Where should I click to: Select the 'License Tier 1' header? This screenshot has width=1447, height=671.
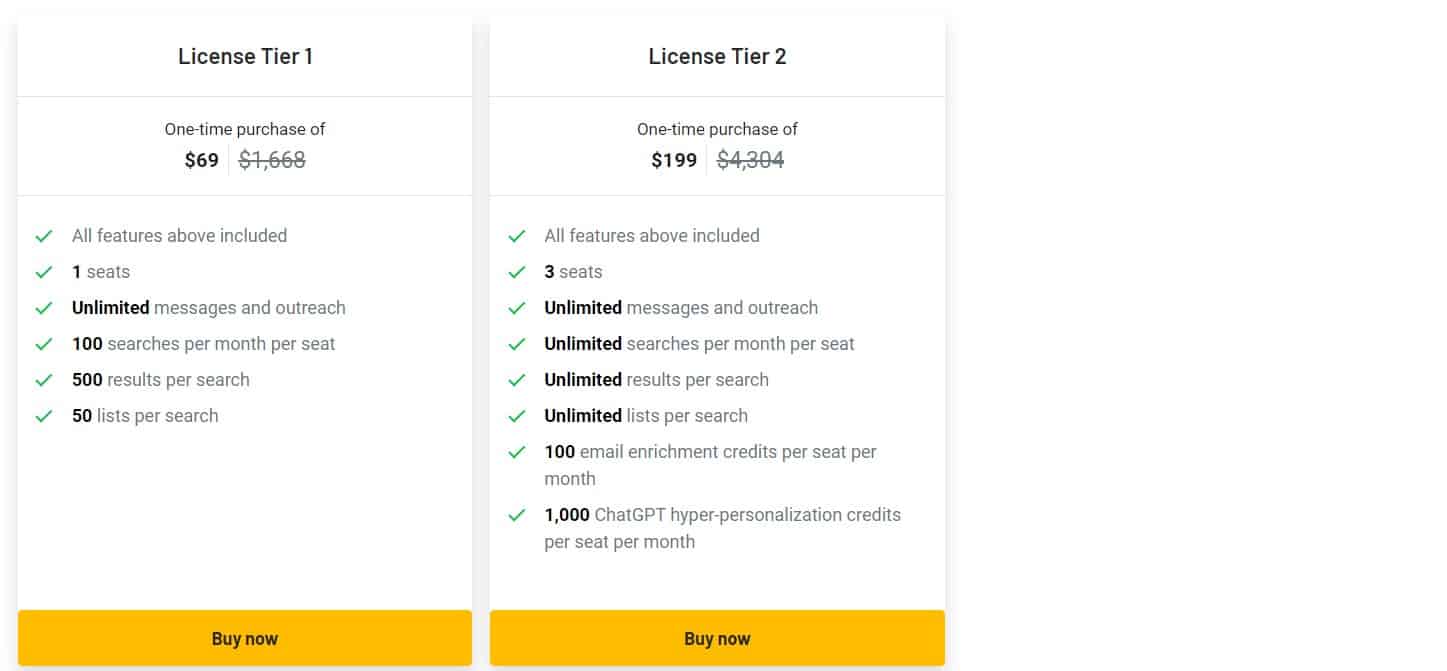coord(245,56)
